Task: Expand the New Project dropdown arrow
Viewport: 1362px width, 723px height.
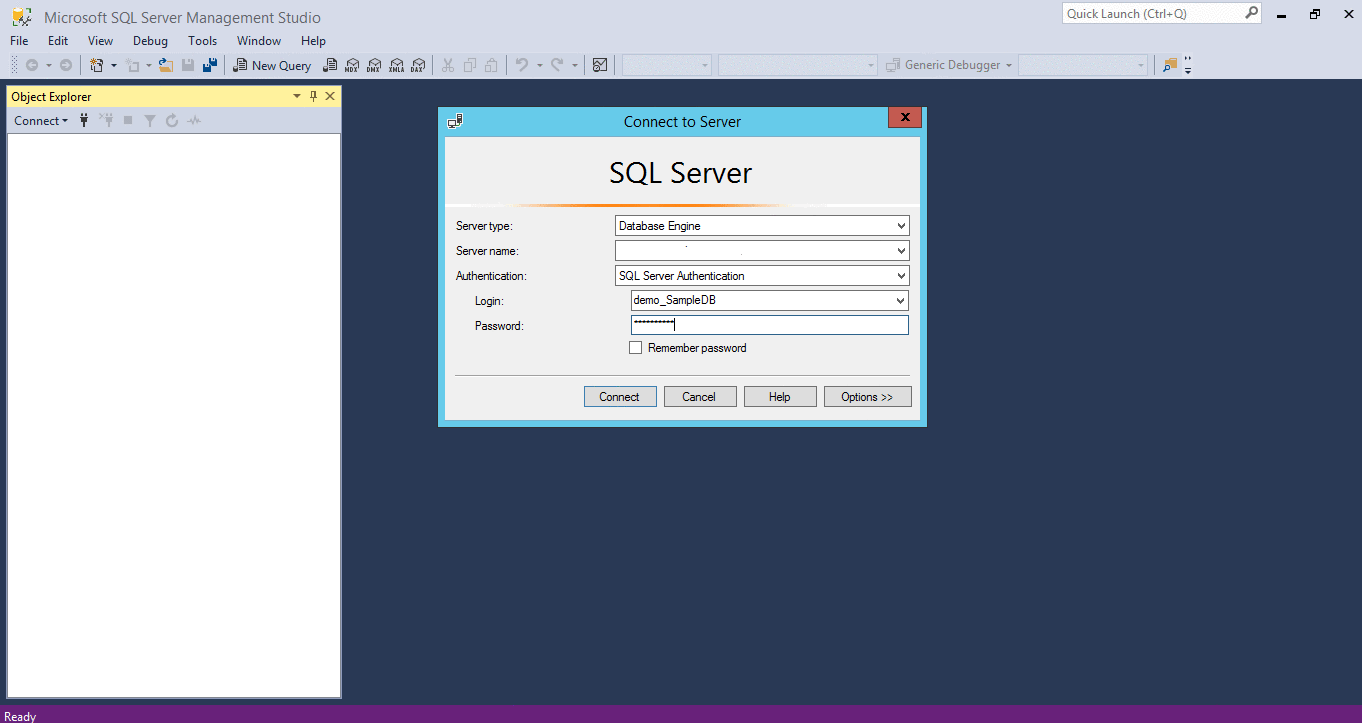Action: click(114, 65)
